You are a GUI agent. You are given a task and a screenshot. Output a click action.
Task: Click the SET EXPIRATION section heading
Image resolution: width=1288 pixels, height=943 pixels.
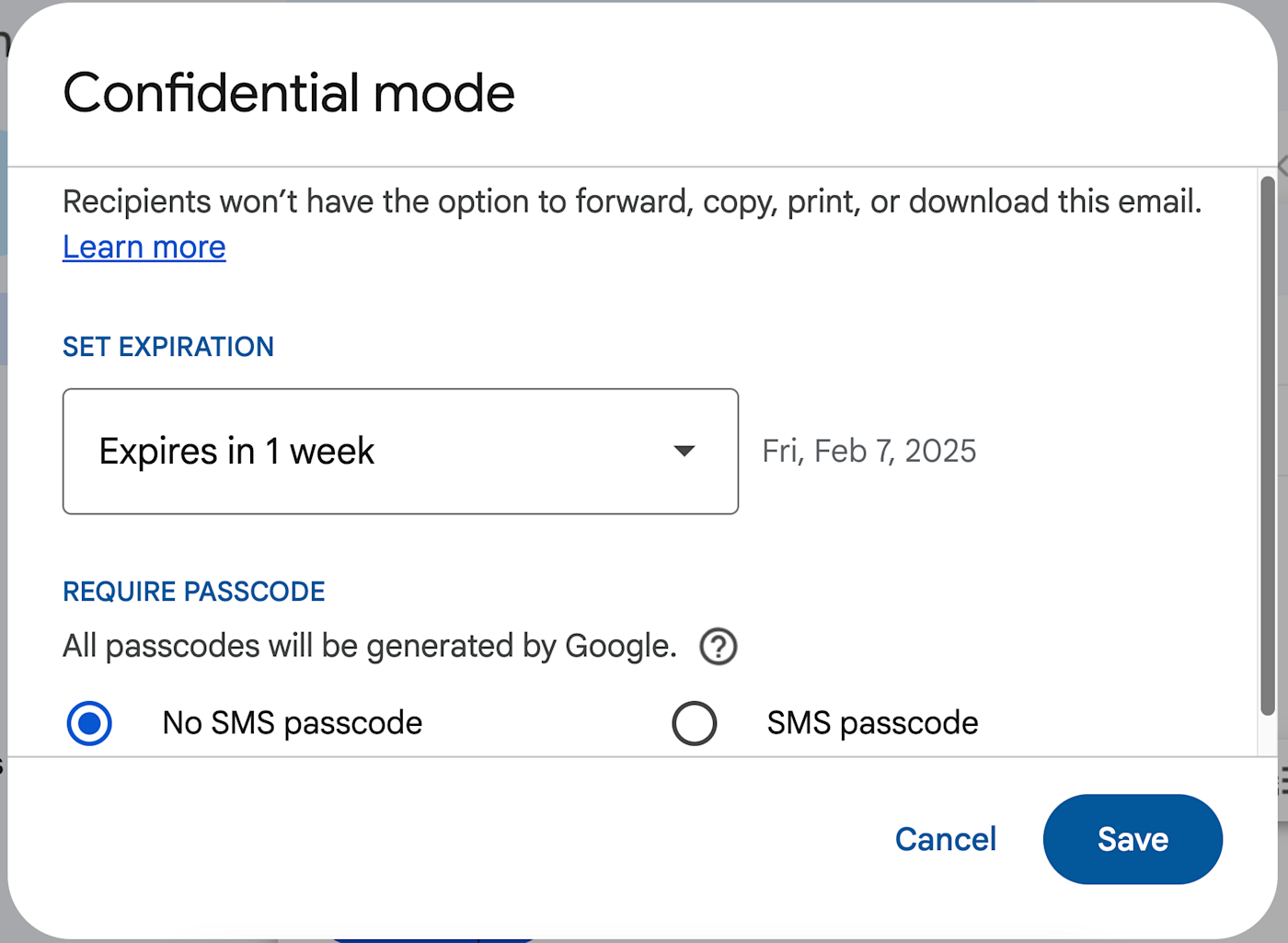(x=168, y=347)
